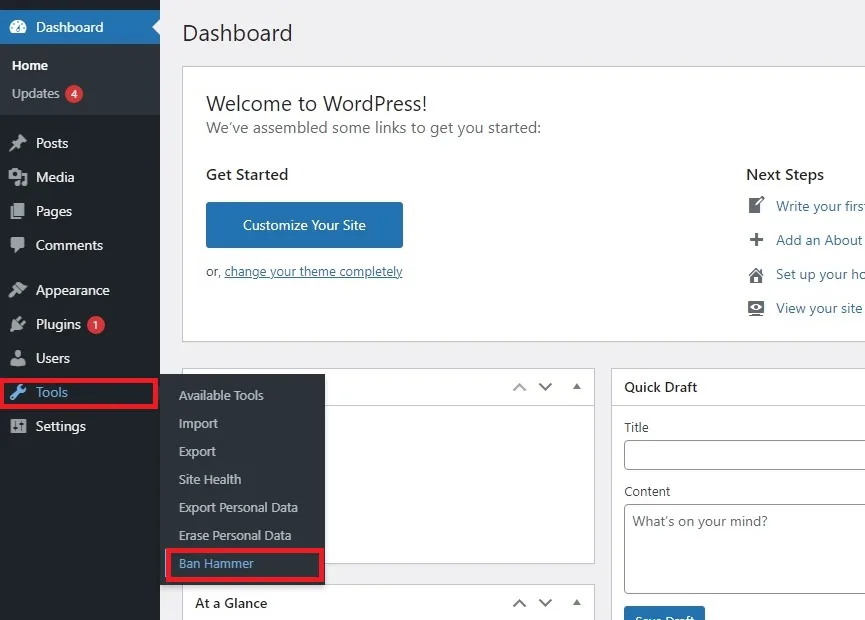Click the screen icon beside View your site

pos(756,308)
